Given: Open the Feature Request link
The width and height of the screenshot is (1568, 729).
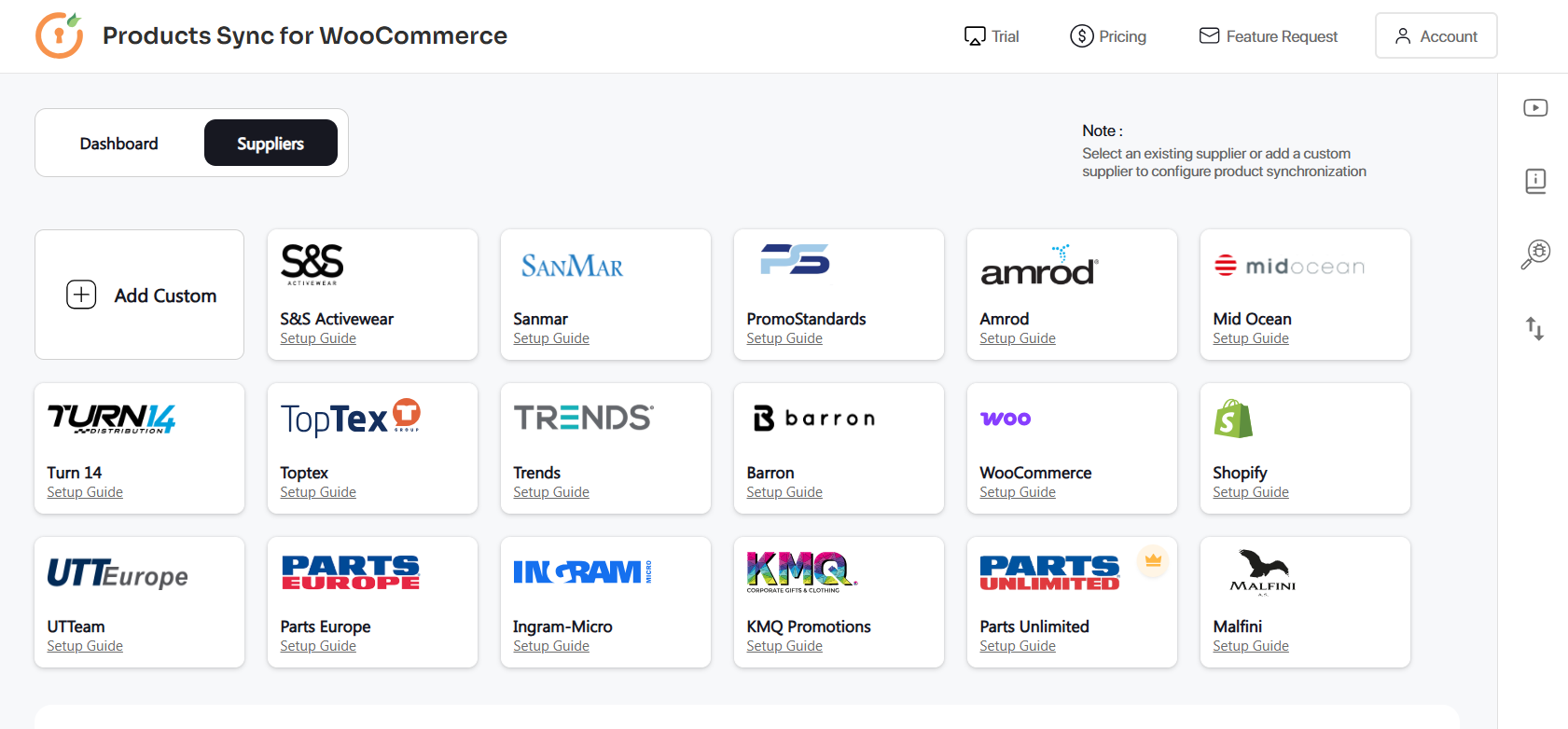Looking at the screenshot, I should coord(1269,36).
